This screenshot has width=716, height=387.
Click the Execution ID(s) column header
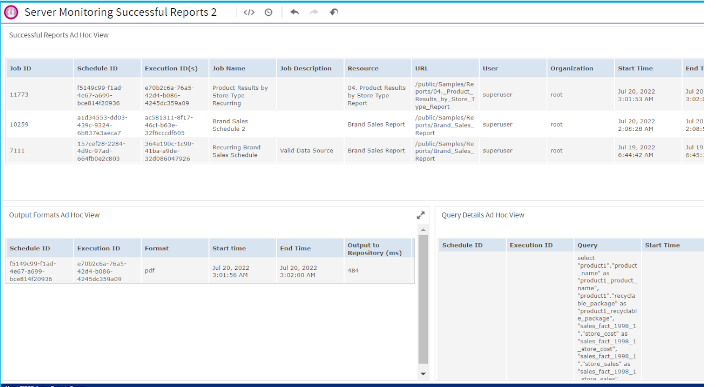174,68
